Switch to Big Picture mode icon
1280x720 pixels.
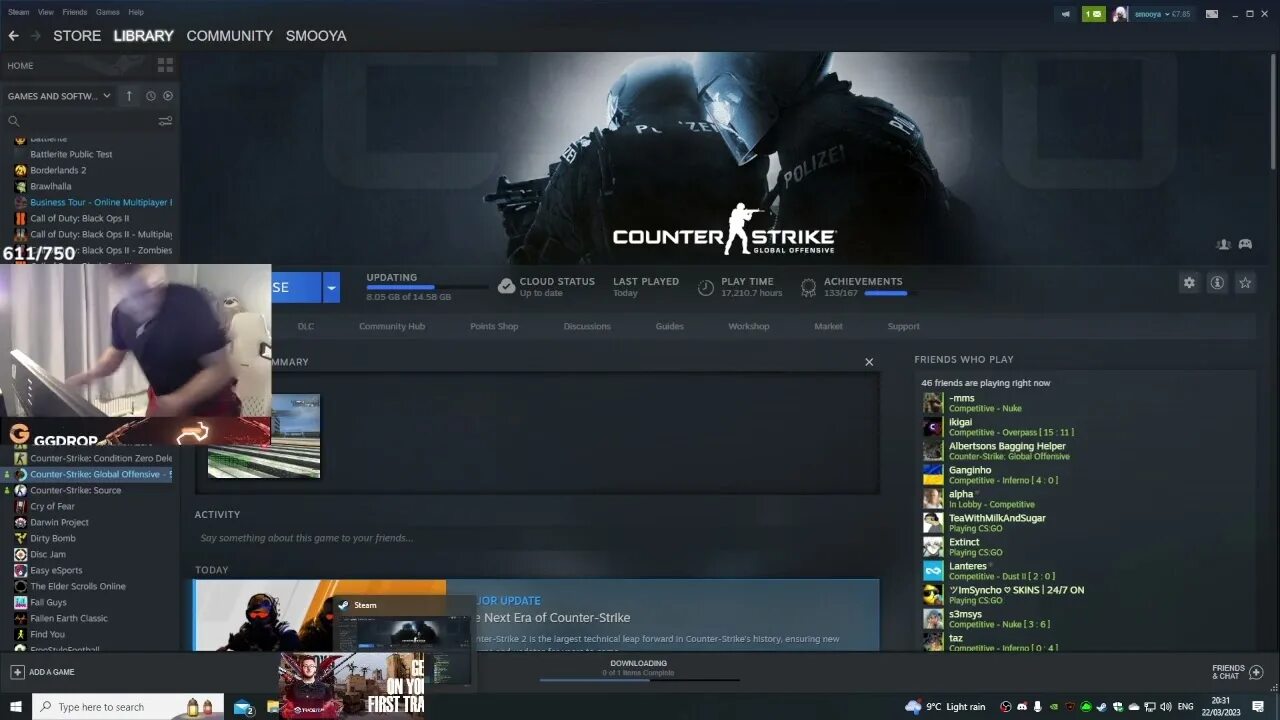1212,14
